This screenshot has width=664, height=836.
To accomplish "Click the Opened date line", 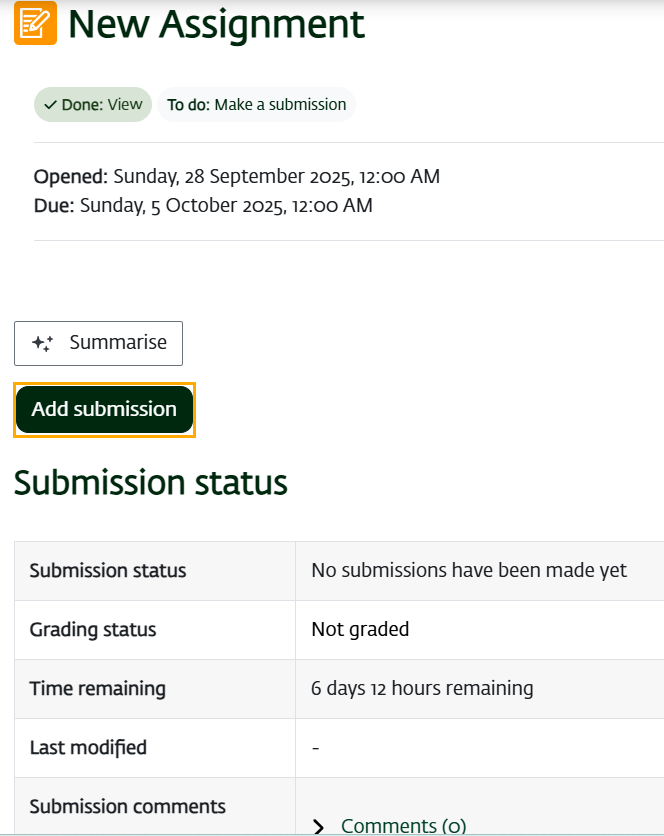I will (237, 177).
